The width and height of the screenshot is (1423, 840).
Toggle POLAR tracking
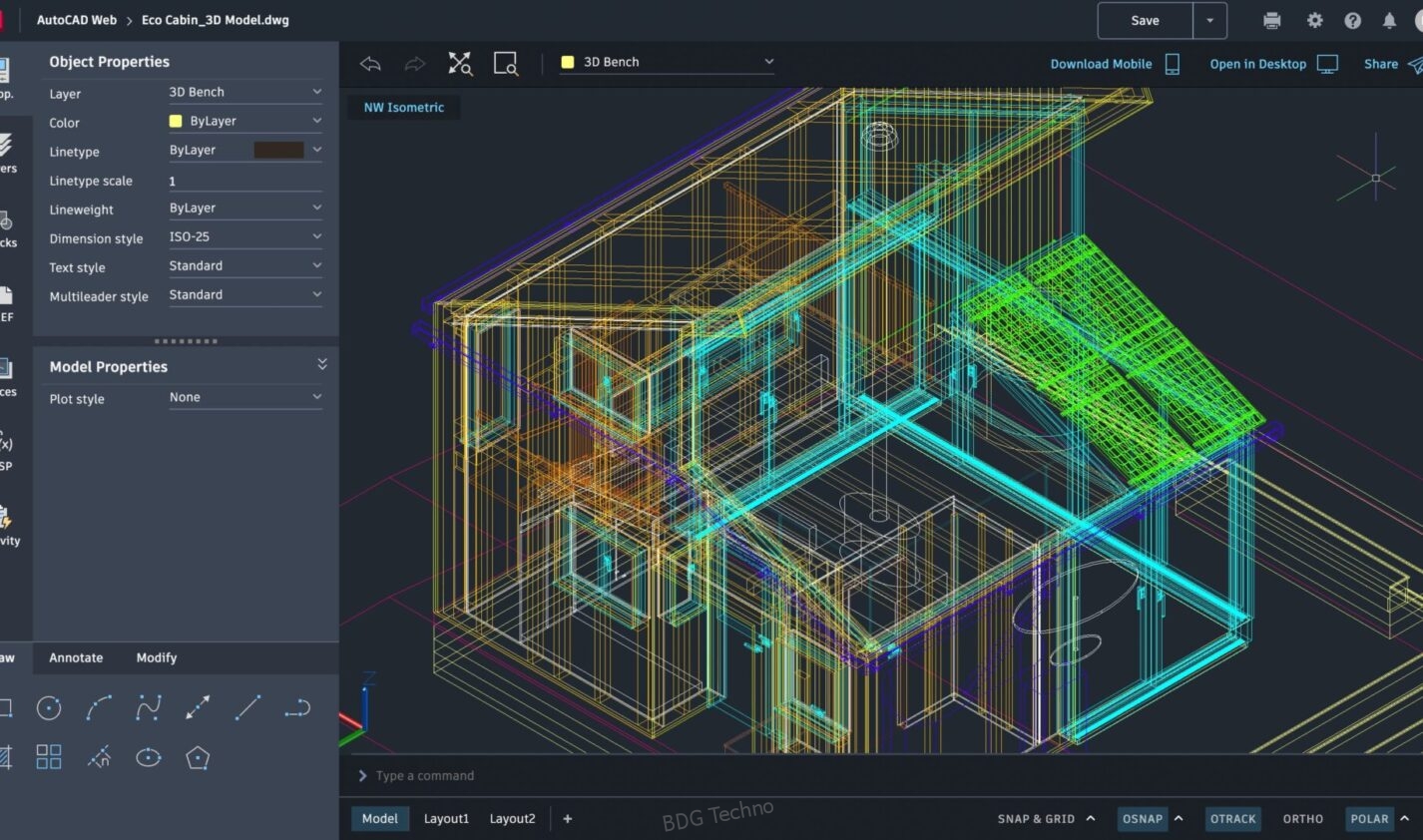pyautogui.click(x=1369, y=819)
